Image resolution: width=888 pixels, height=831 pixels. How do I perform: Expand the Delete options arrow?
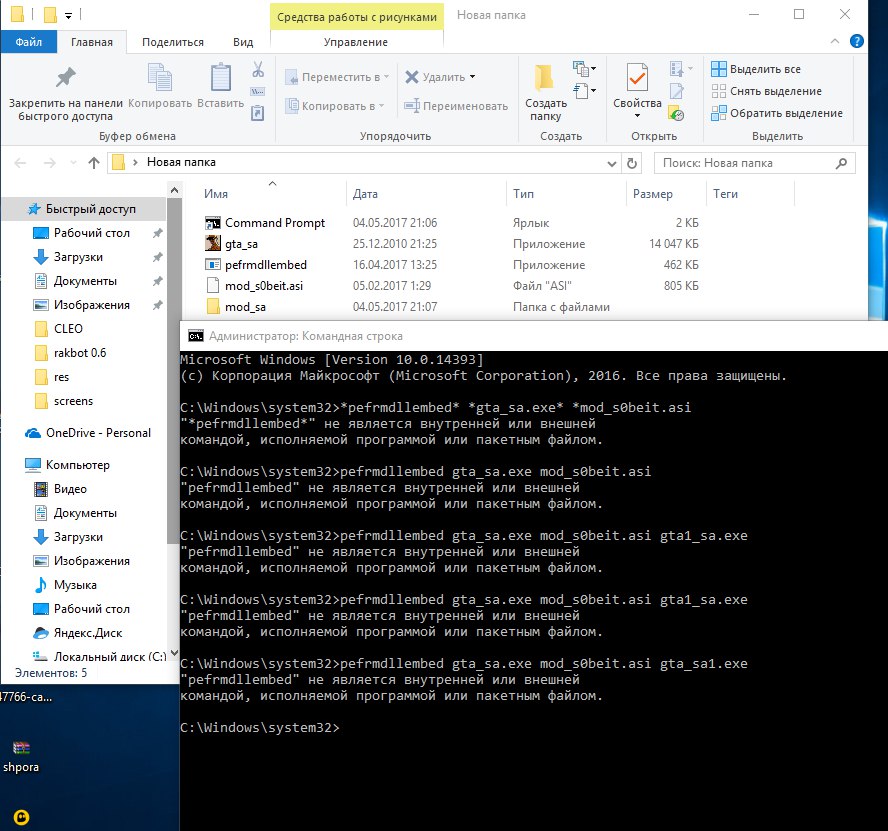(x=472, y=76)
